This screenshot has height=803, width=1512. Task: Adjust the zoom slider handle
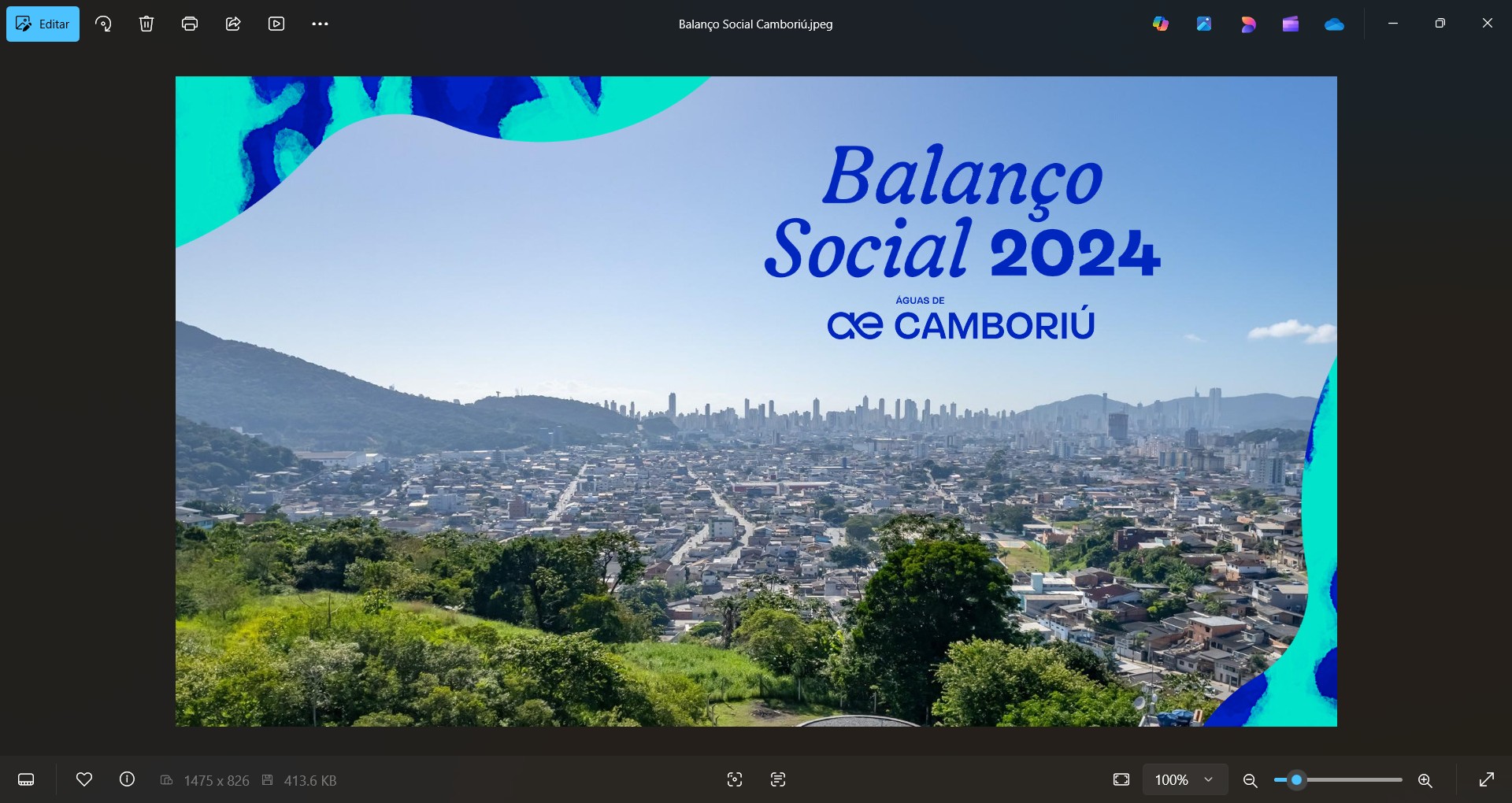1296,780
